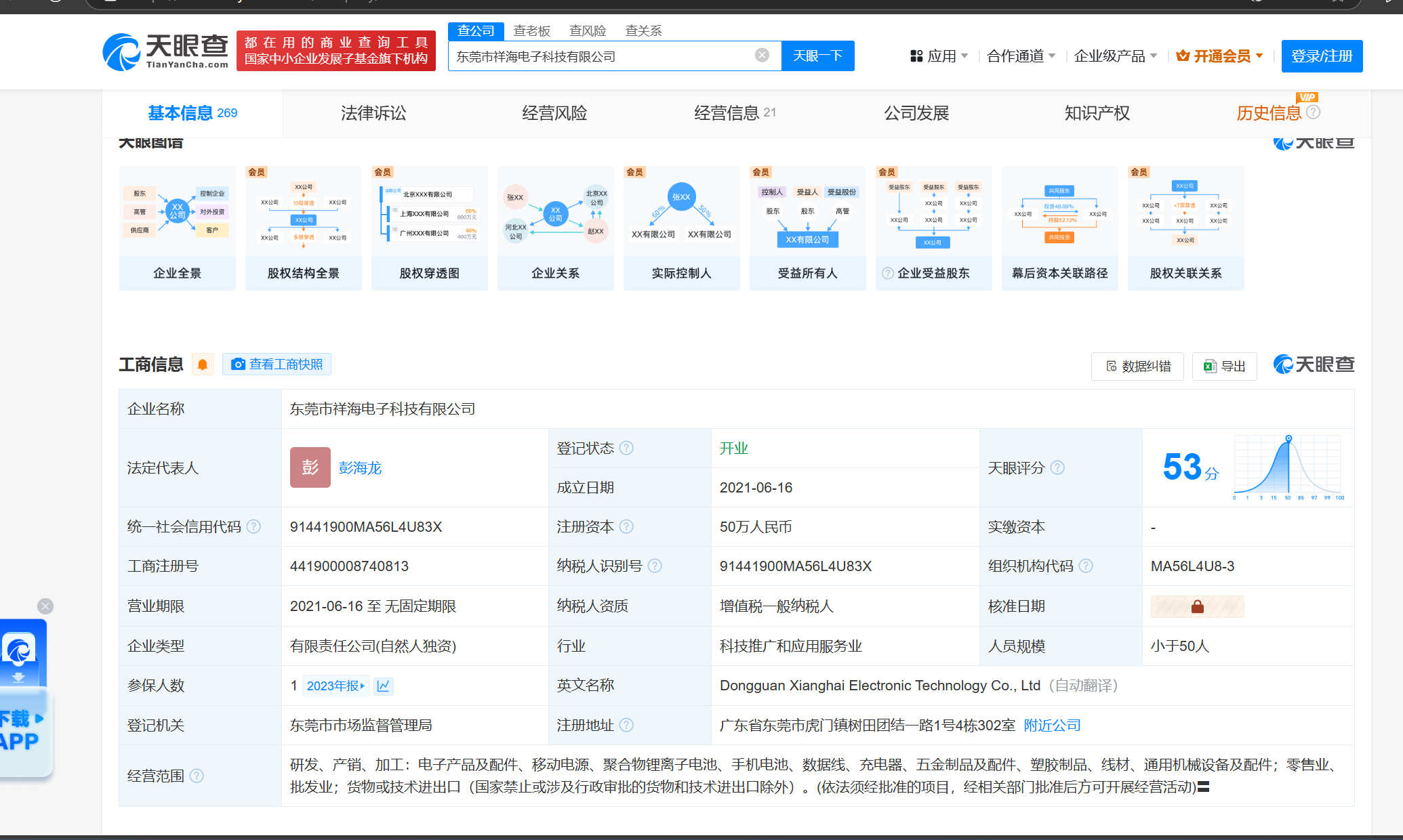Open legal representative 彭海龙 link
Viewport: 1403px width, 840px height.
[x=360, y=468]
